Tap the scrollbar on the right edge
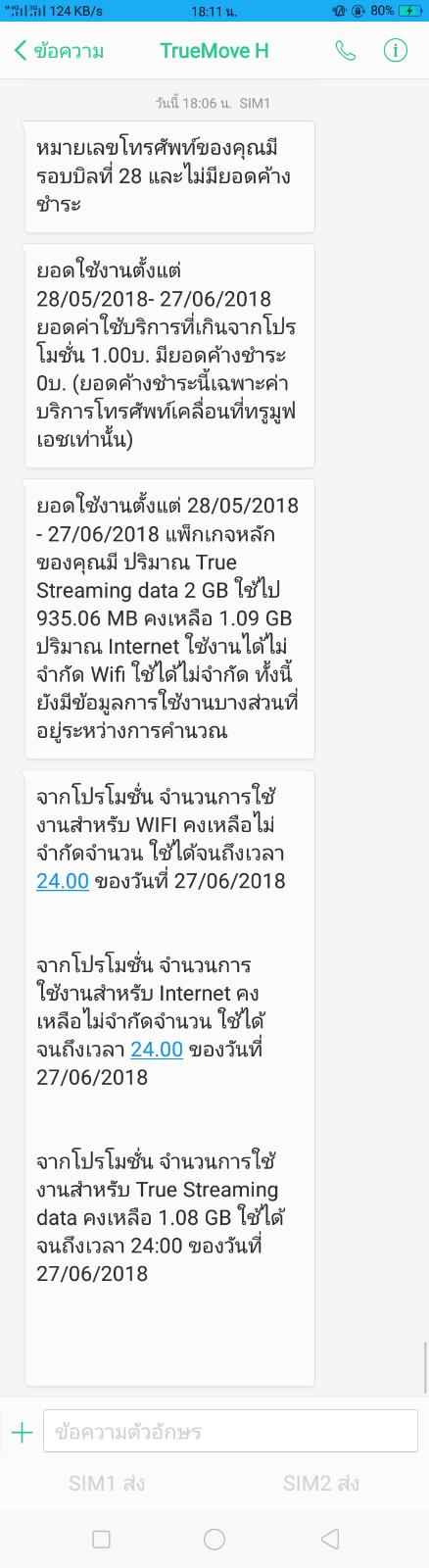 [425, 1367]
